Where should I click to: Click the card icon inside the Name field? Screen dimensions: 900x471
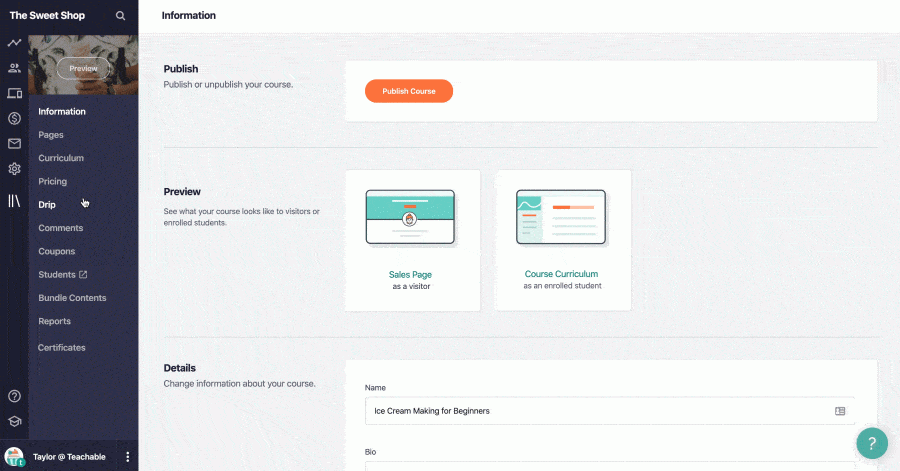[x=840, y=411]
